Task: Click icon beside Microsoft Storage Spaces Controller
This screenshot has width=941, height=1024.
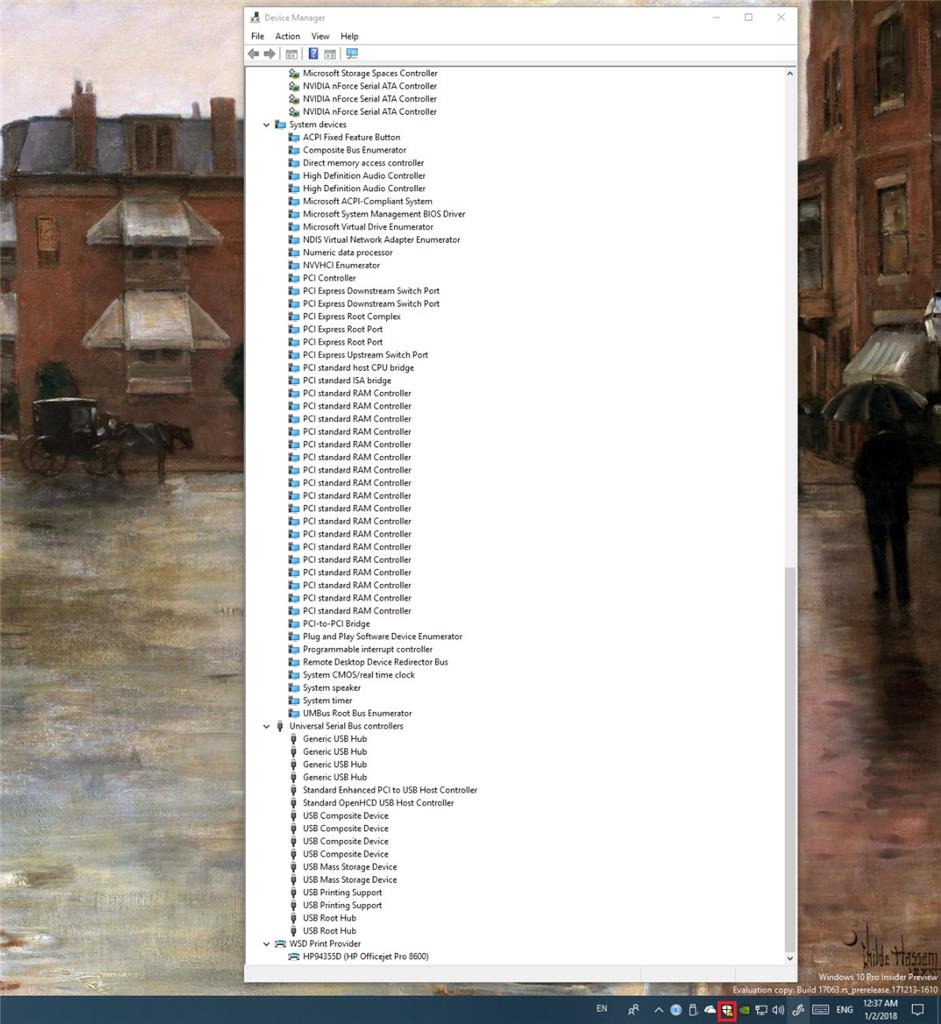Action: coord(294,73)
